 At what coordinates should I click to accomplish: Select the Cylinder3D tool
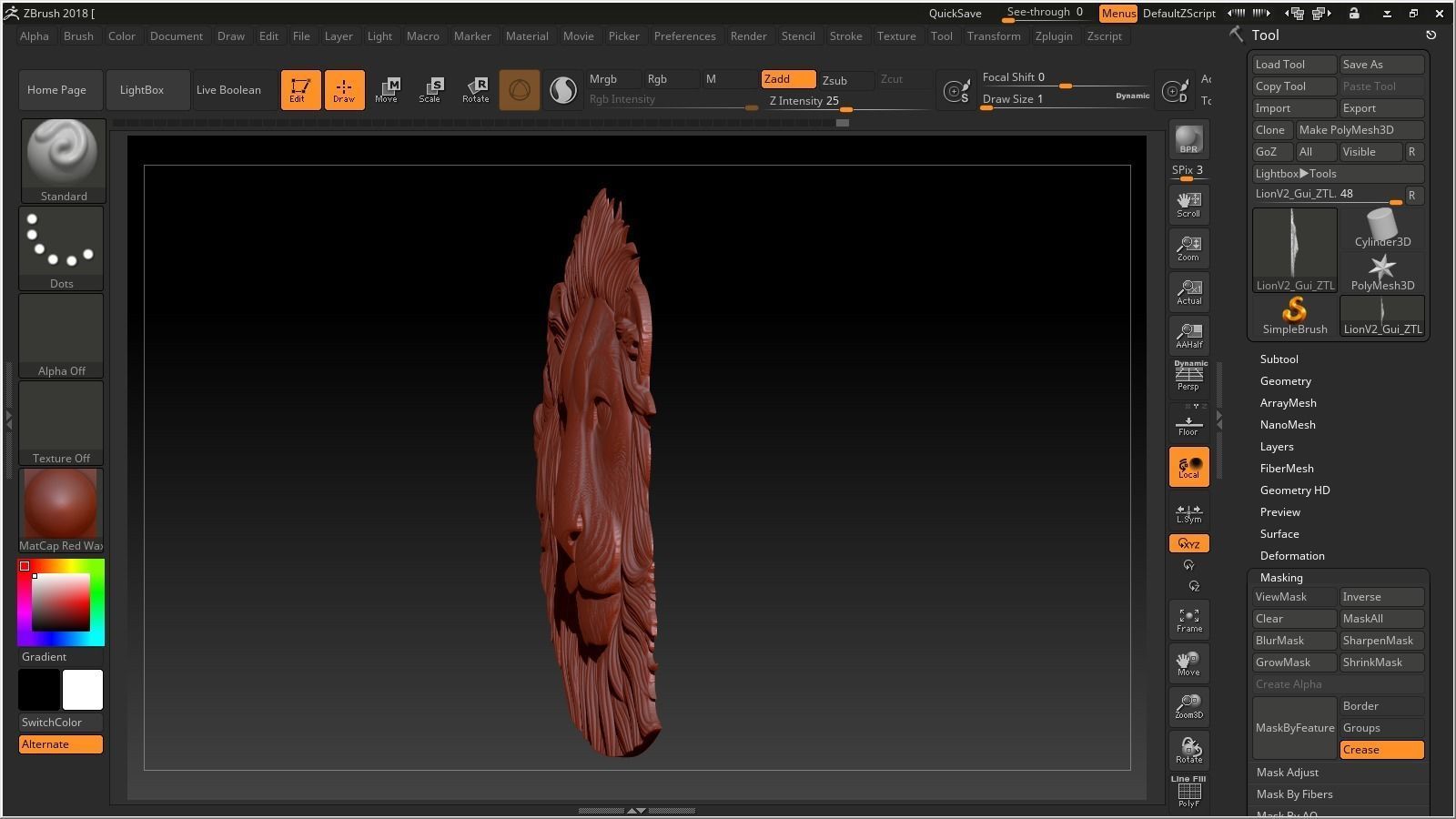(x=1381, y=228)
